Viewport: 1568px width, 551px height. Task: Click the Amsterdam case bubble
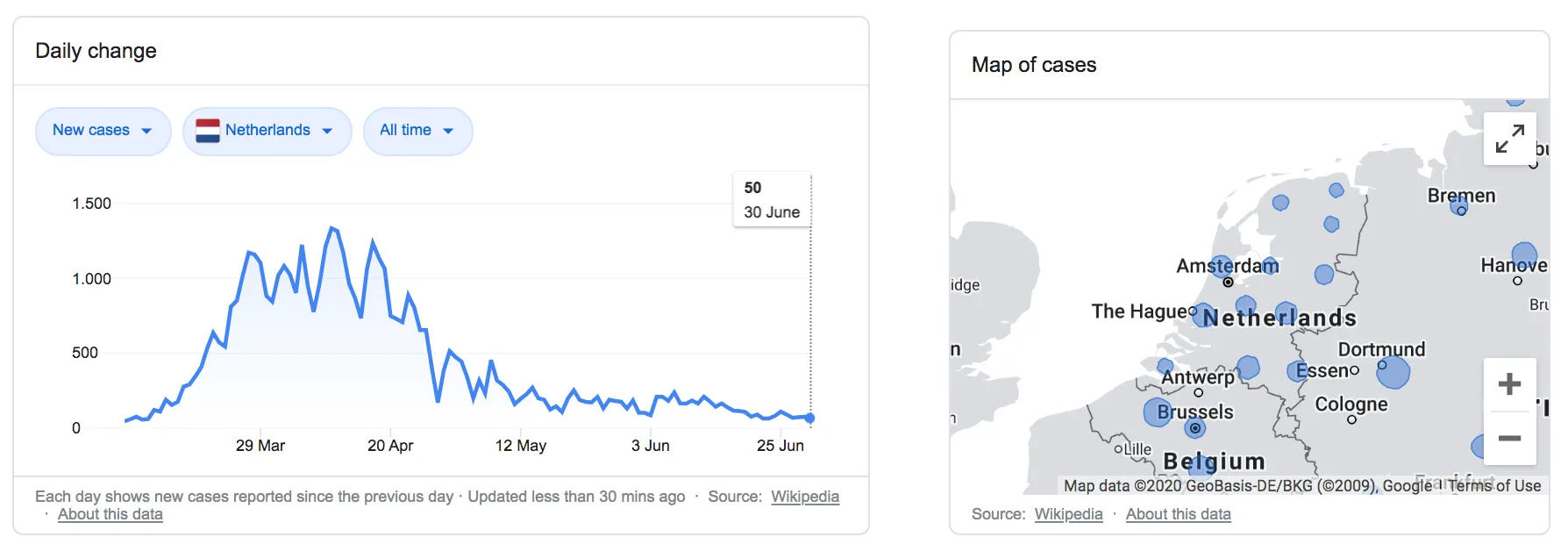click(1221, 266)
